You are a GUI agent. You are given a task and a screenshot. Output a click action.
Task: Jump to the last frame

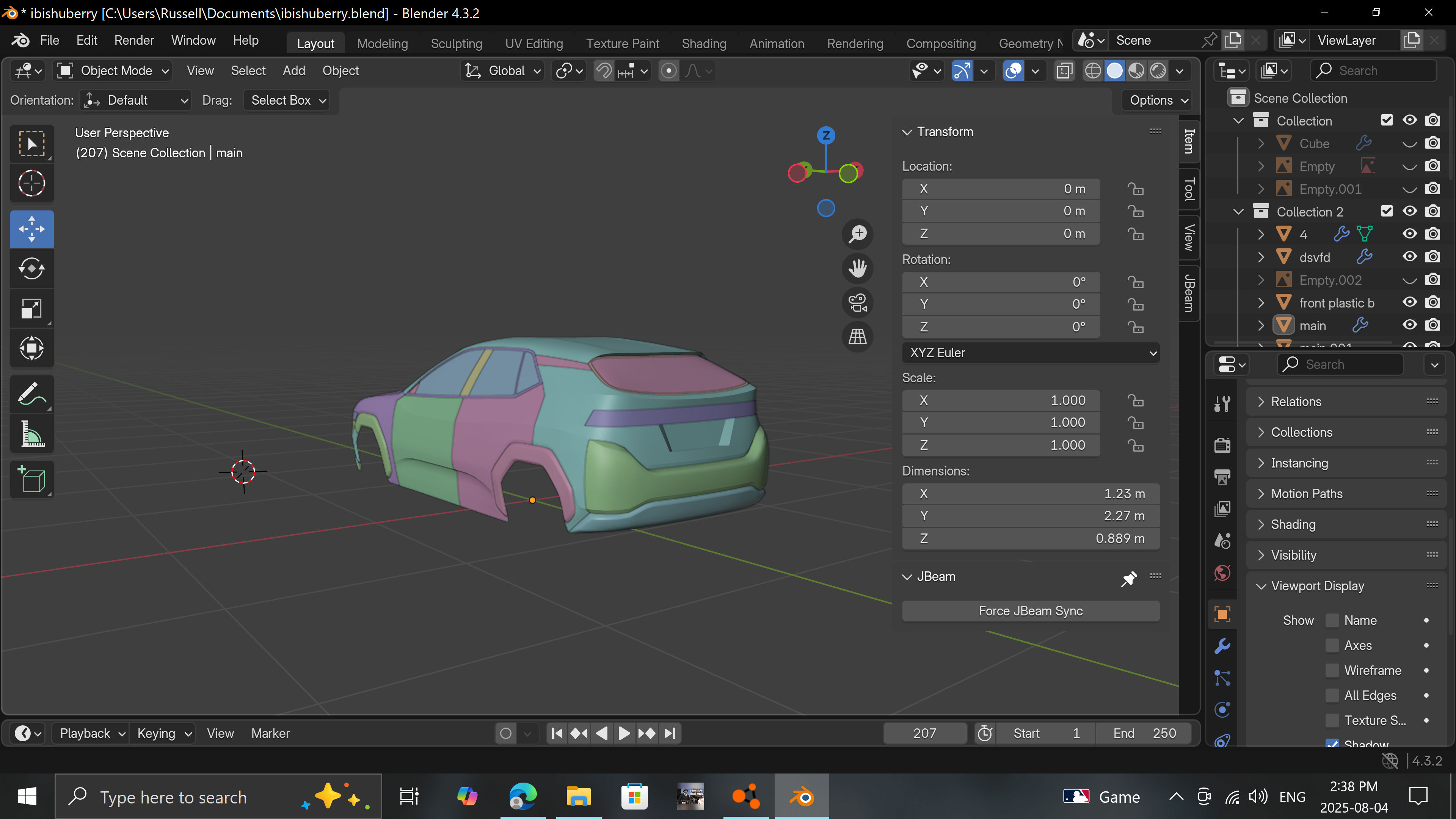click(670, 734)
